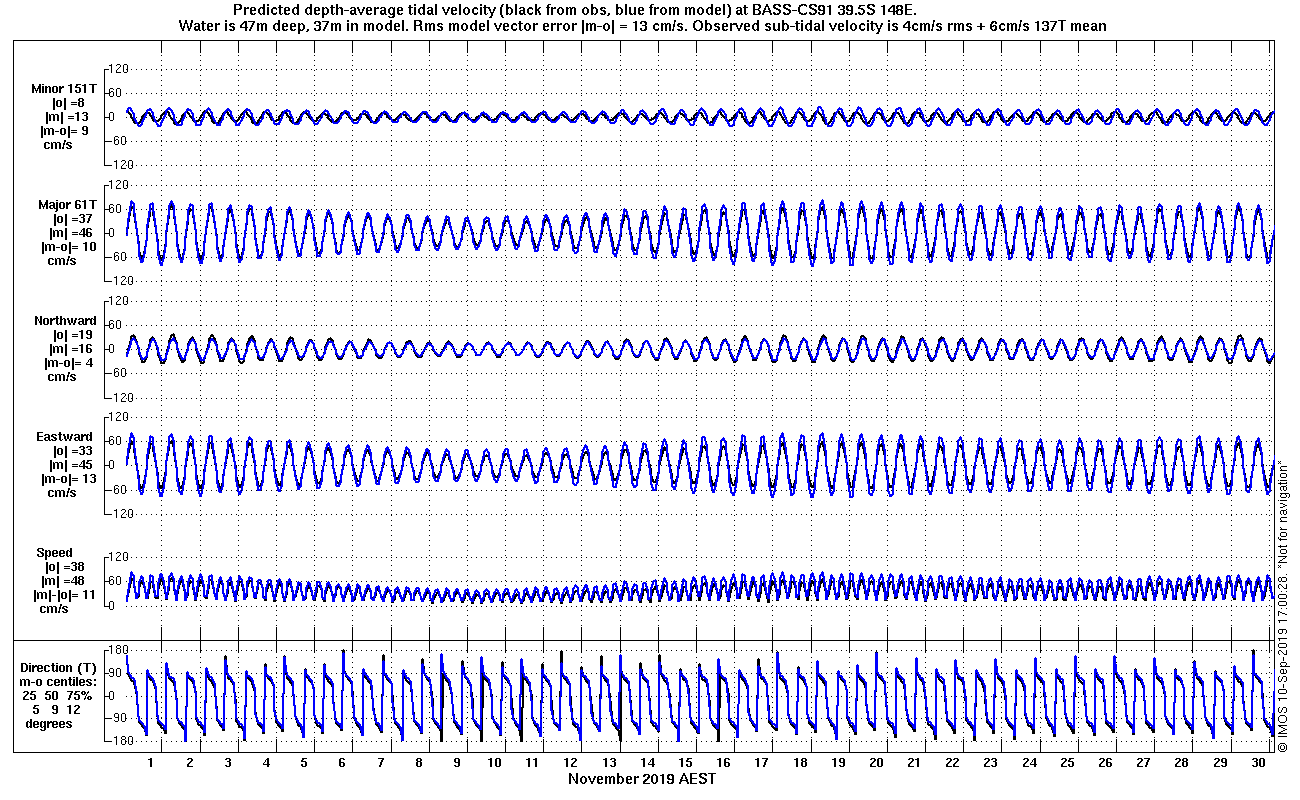This screenshot has height=800, width=1300.
Task: Click '|o| =33' under Eastward
Action: click(72, 451)
